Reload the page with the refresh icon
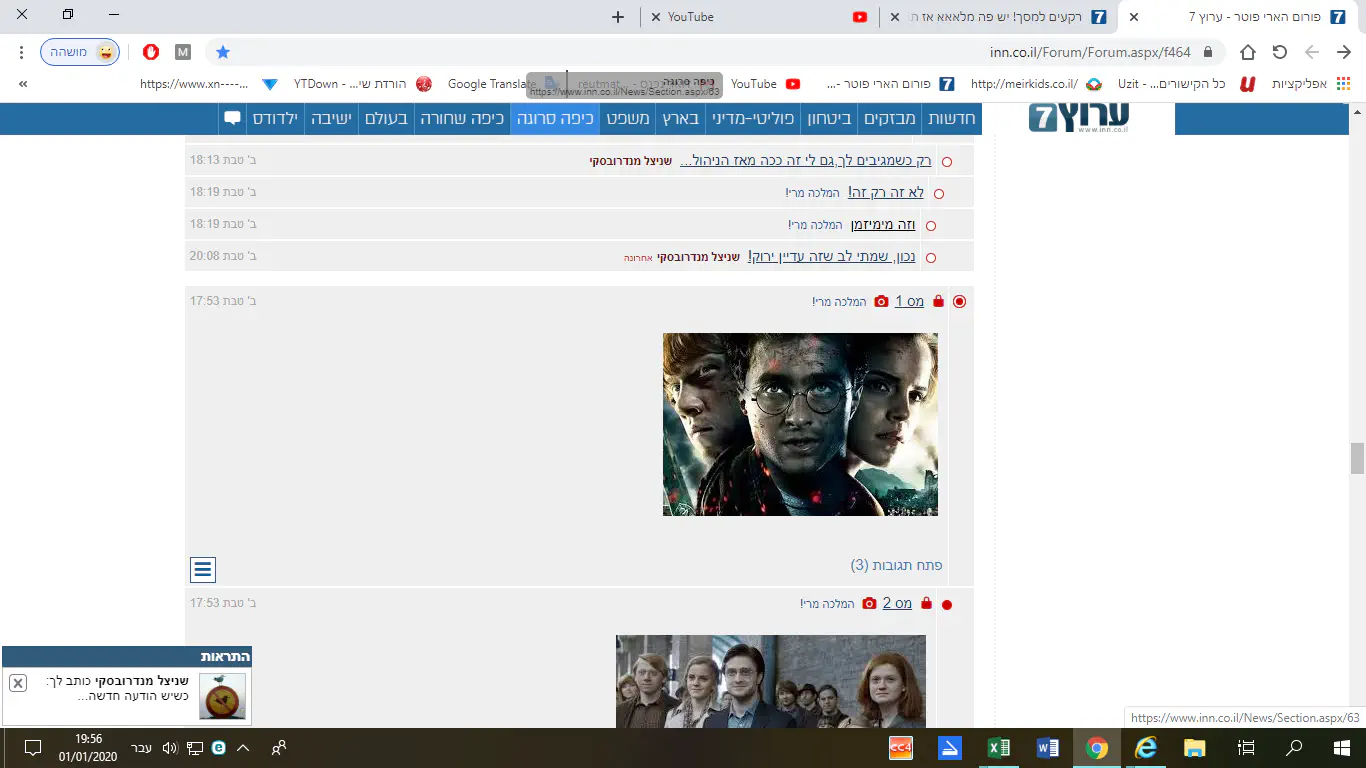 tap(1280, 52)
